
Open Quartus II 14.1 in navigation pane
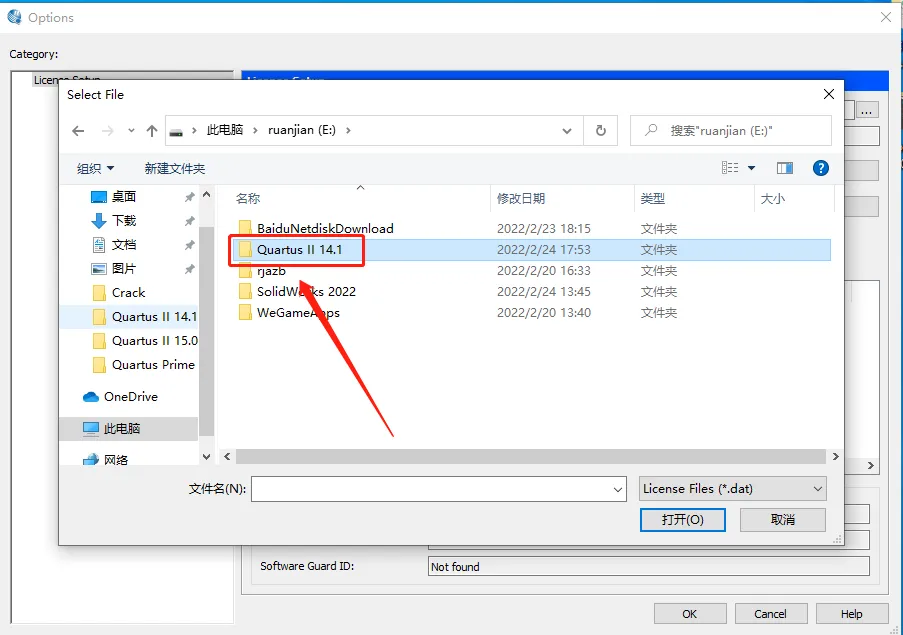(x=154, y=317)
